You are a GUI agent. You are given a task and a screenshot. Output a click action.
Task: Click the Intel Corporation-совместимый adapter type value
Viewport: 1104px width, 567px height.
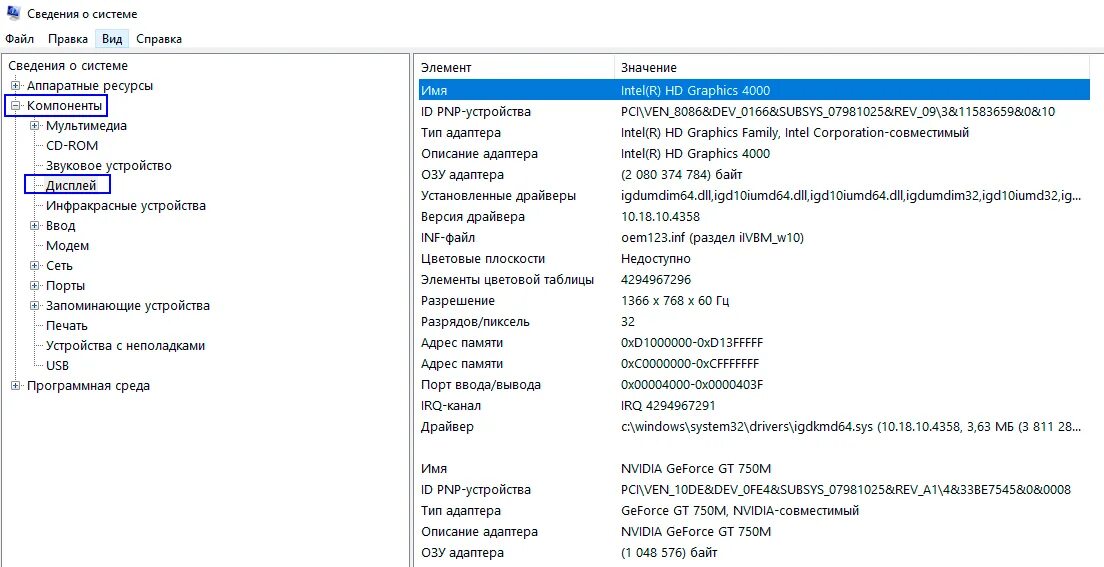795,132
